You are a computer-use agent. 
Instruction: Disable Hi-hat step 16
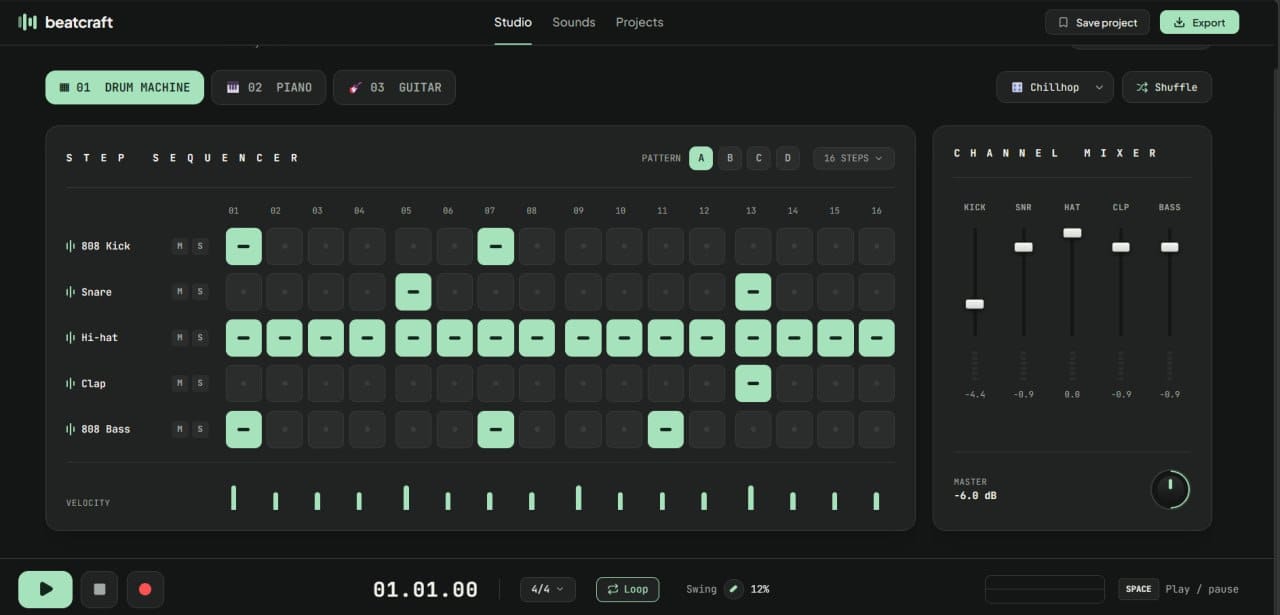pyautogui.click(x=877, y=338)
